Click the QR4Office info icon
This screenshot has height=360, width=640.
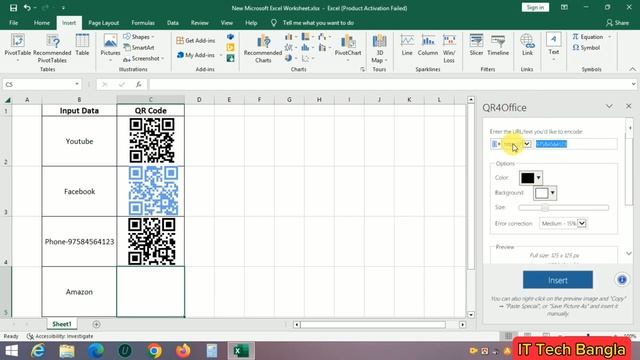(622, 280)
